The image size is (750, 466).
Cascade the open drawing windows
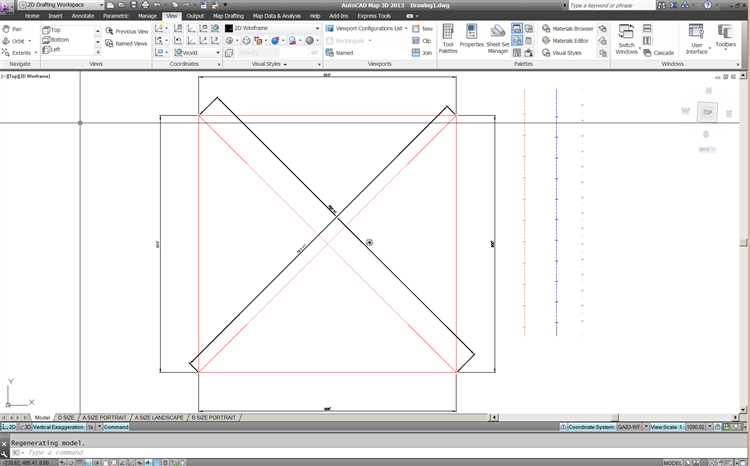pos(659,53)
